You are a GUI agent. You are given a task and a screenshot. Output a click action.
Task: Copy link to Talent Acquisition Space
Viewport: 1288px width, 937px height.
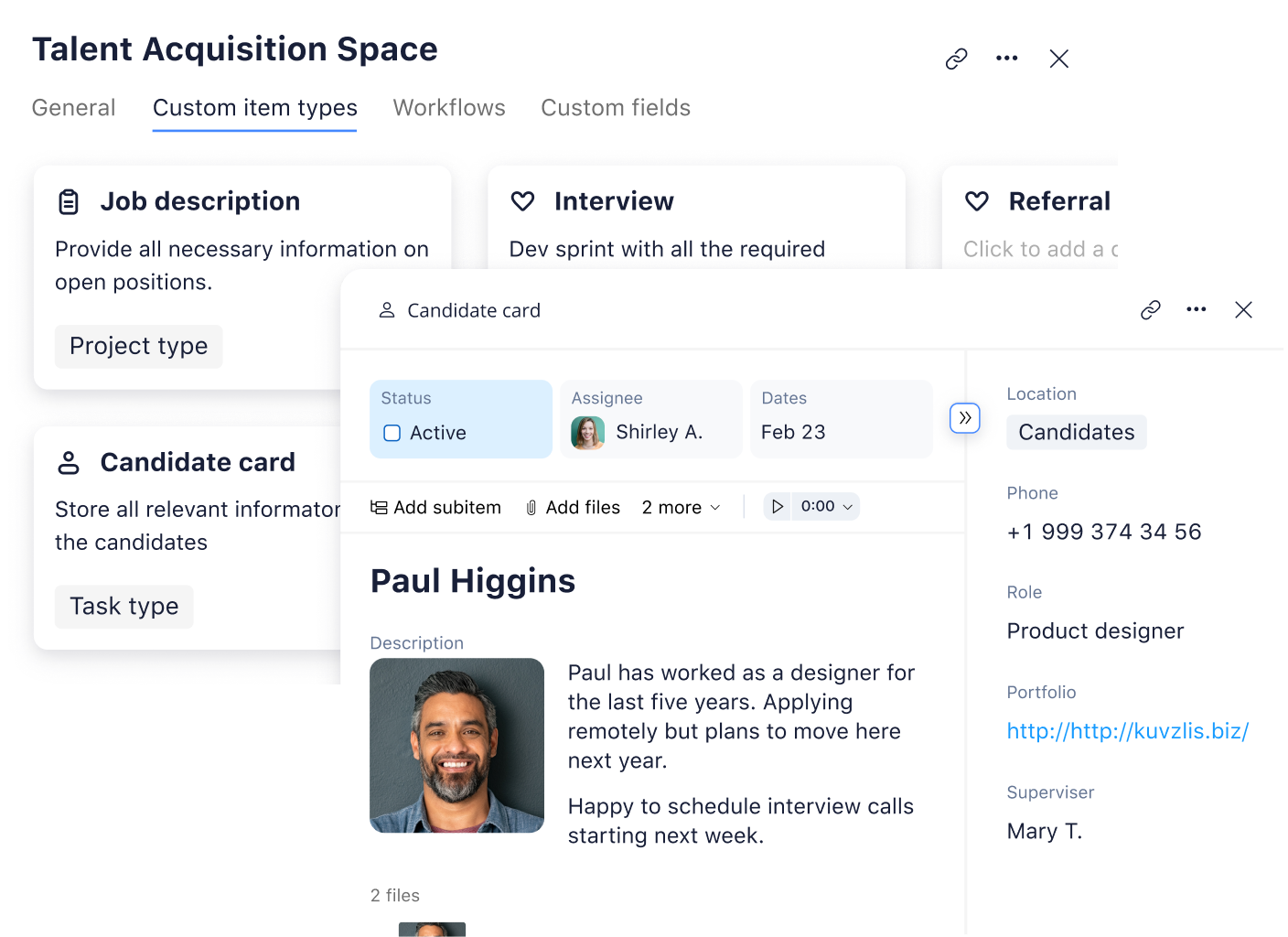[956, 59]
